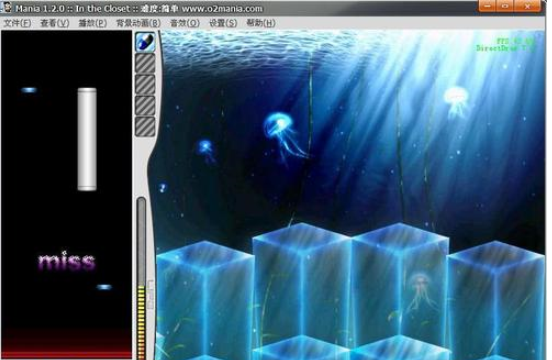This screenshot has height=360, width=552.
Task: Open the 音效(O) menu
Action: point(184,23)
